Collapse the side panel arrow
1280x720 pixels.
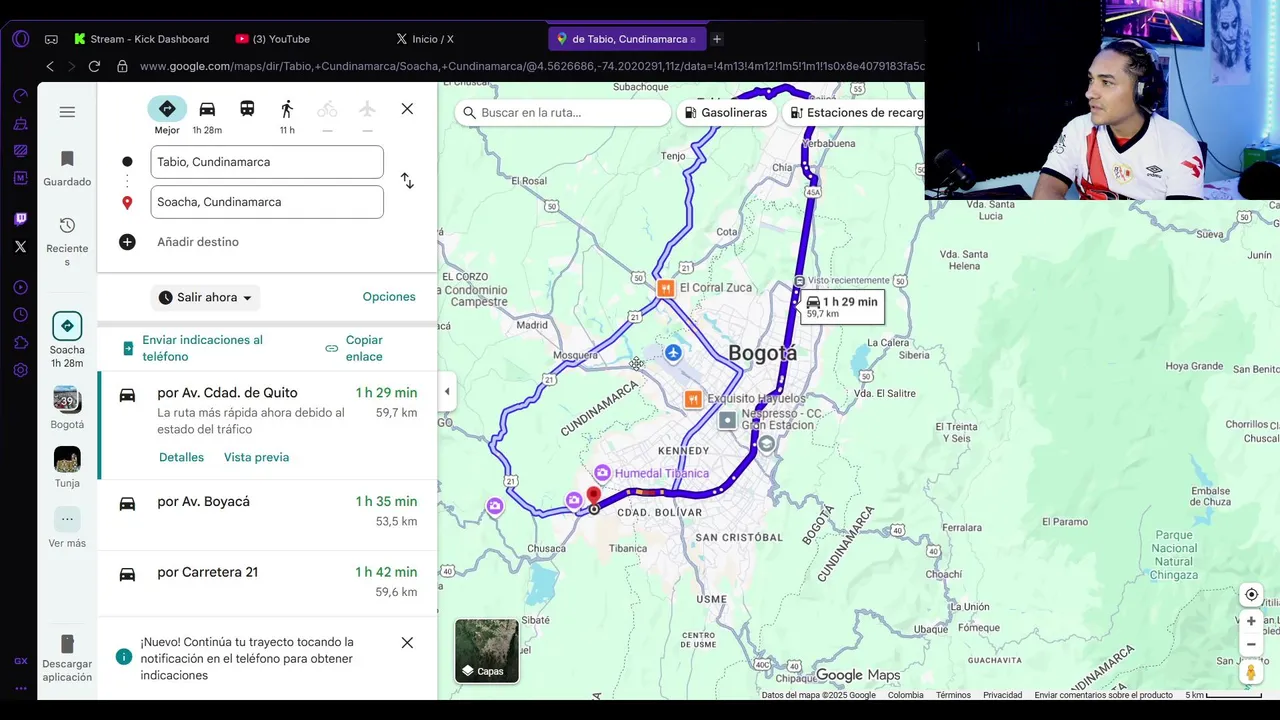[447, 391]
